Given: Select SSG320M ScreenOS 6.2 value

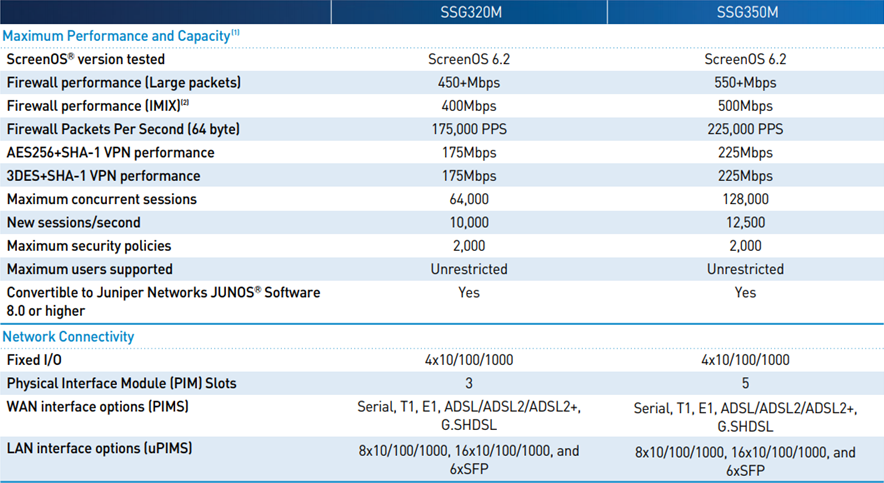Looking at the screenshot, I should pyautogui.click(x=469, y=59).
